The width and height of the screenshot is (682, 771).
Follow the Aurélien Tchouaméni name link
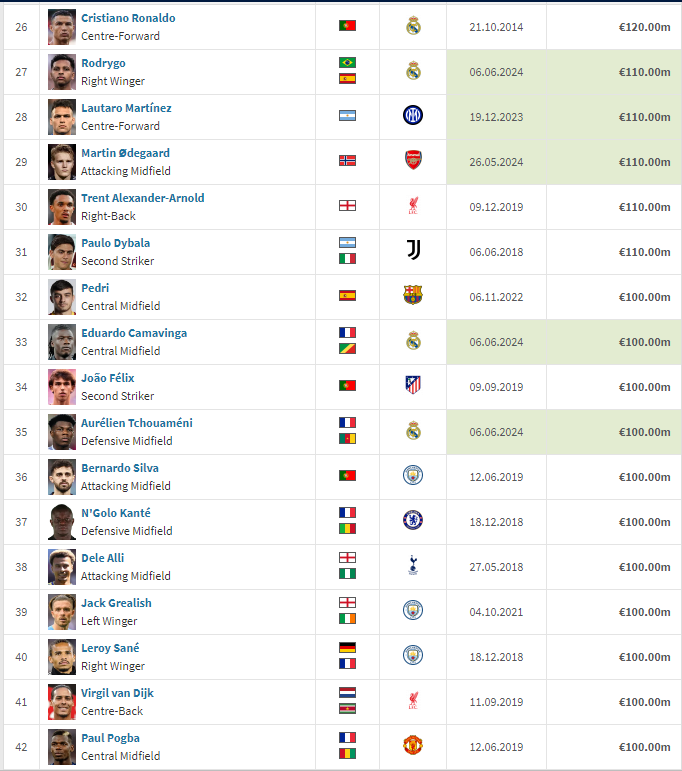coord(137,423)
